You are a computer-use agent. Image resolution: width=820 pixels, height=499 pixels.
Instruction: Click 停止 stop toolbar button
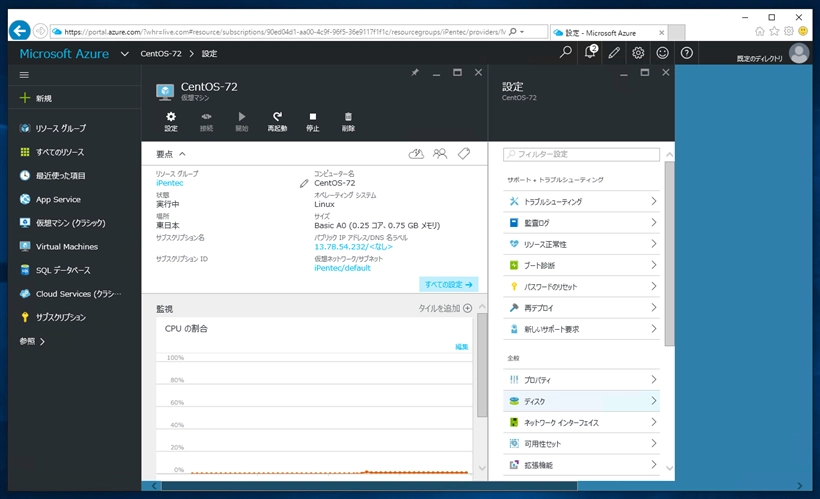313,121
